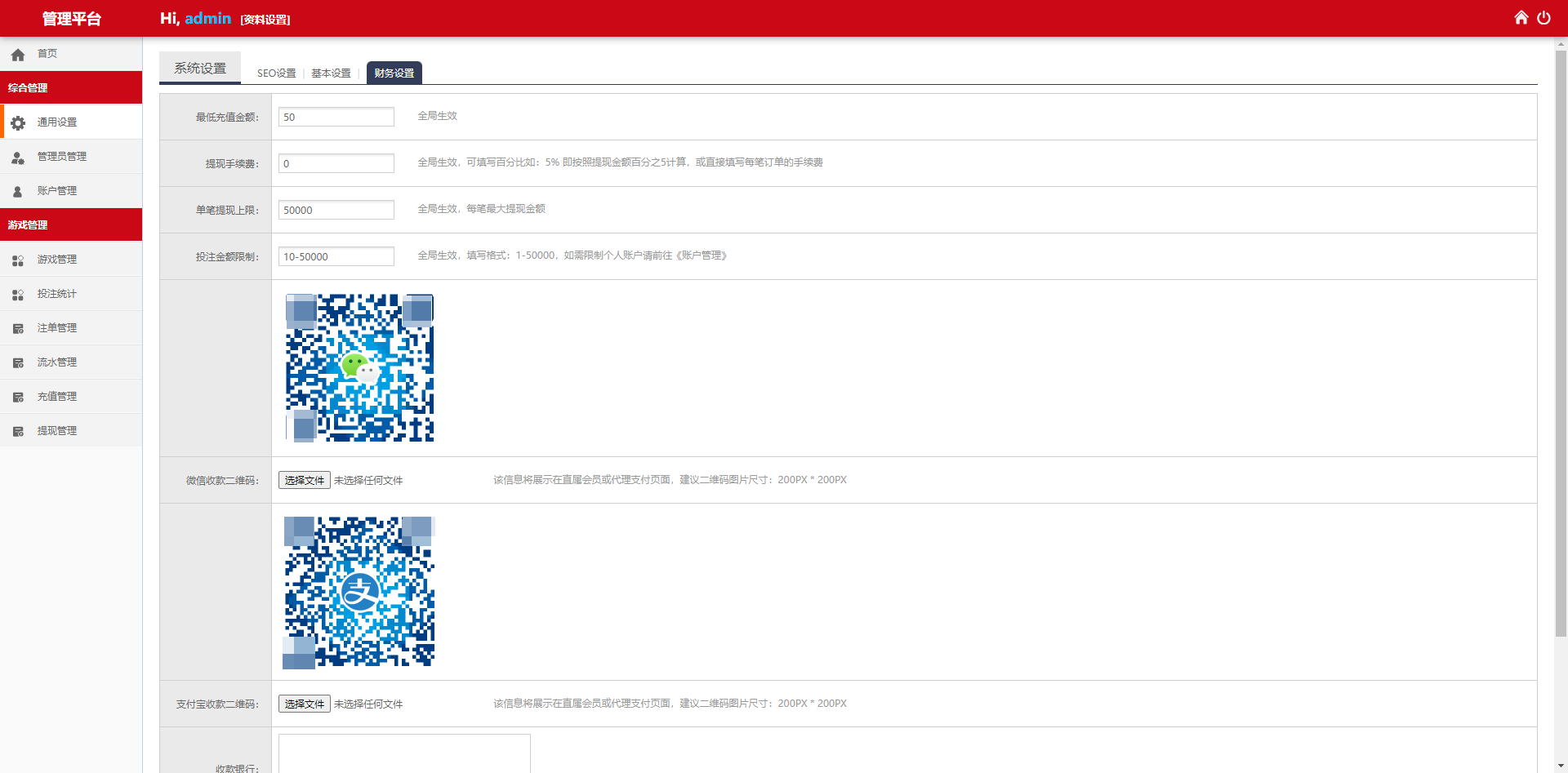This screenshot has height=773, width=1568.
Task: Select 投注统计 in sidebar
Action: pyautogui.click(x=71, y=293)
